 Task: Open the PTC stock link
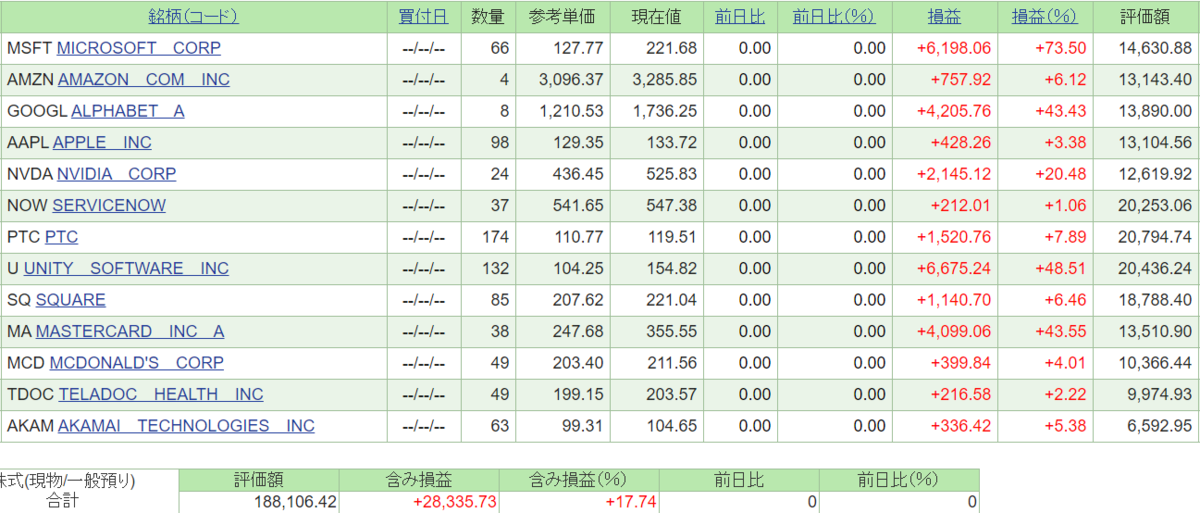[x=61, y=237]
